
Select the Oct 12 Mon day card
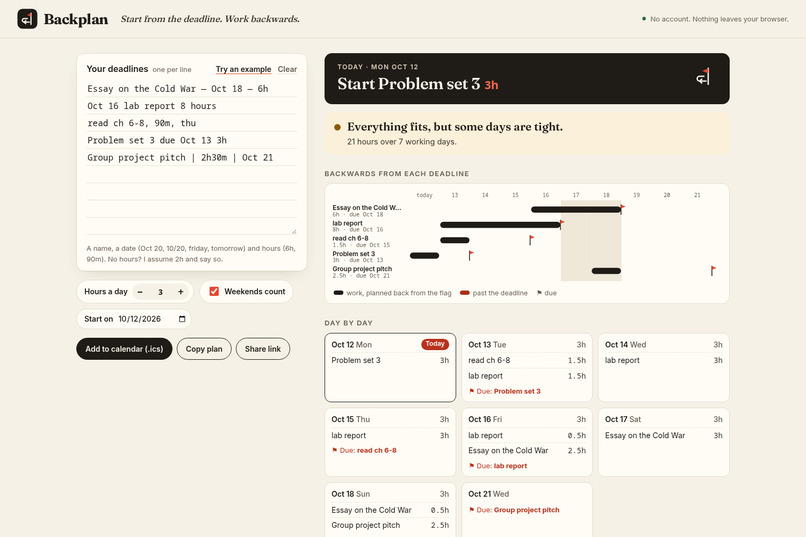(x=390, y=367)
